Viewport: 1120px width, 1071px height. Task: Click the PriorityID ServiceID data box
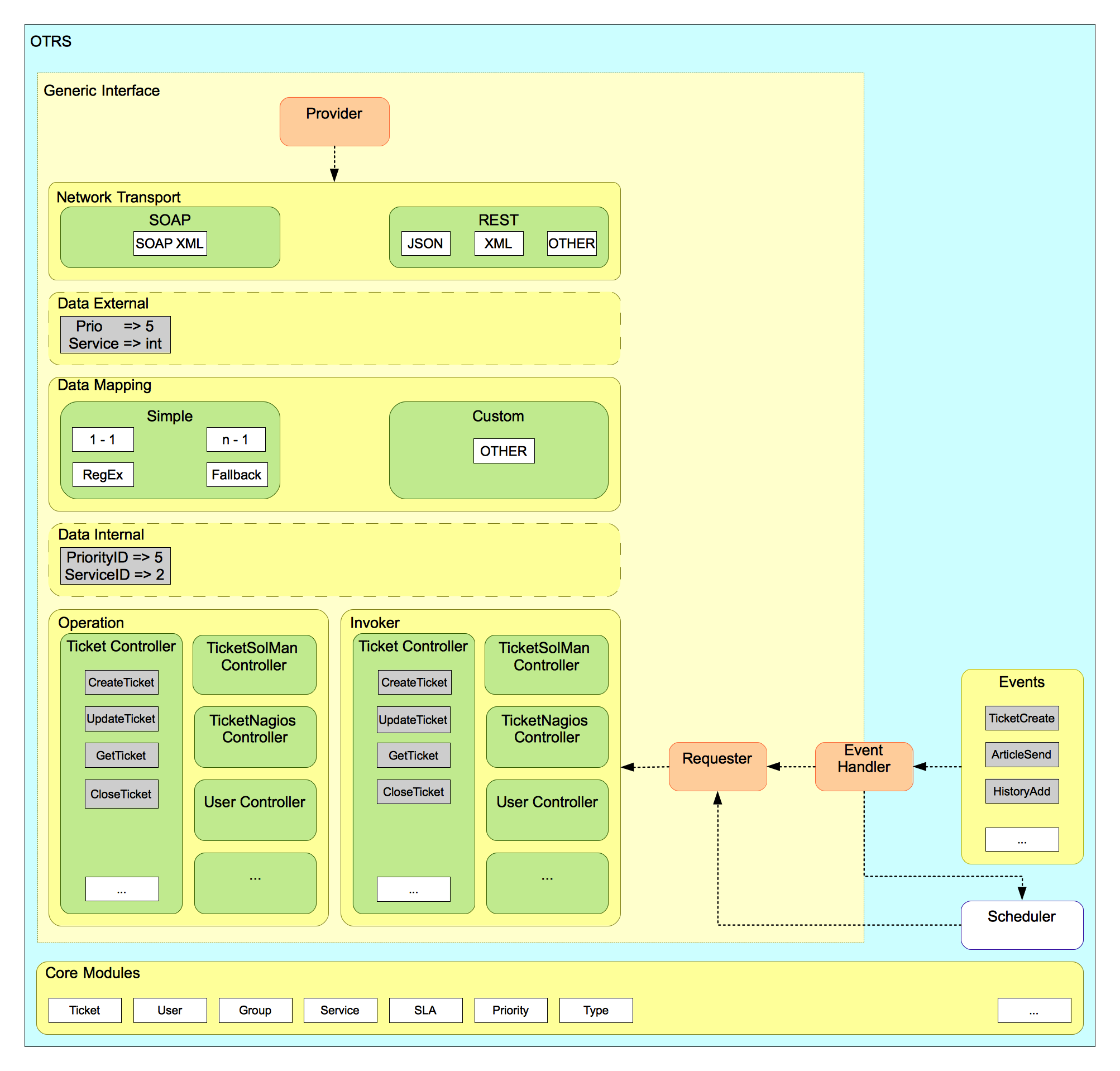[x=115, y=566]
